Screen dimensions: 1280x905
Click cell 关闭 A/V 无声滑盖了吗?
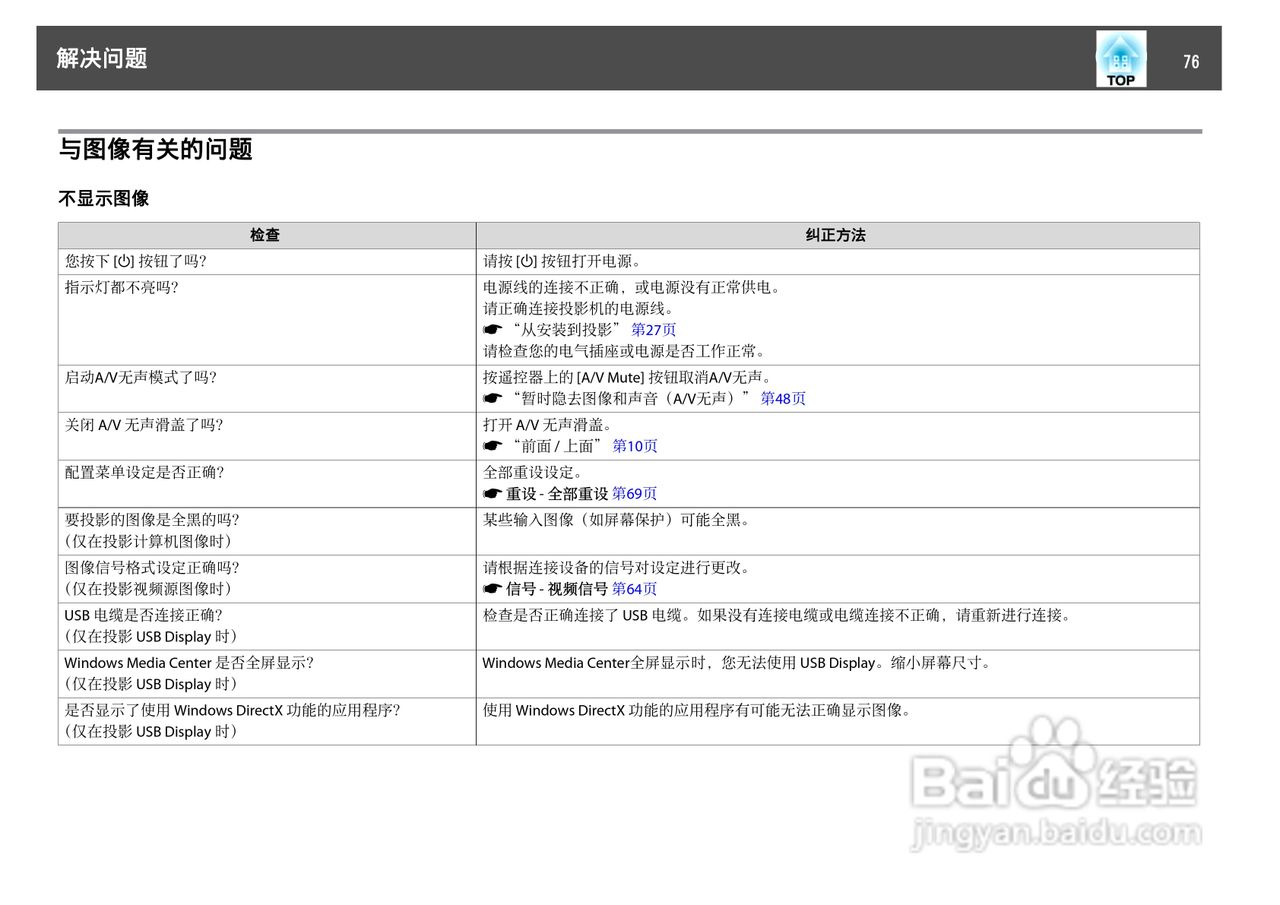[267, 436]
